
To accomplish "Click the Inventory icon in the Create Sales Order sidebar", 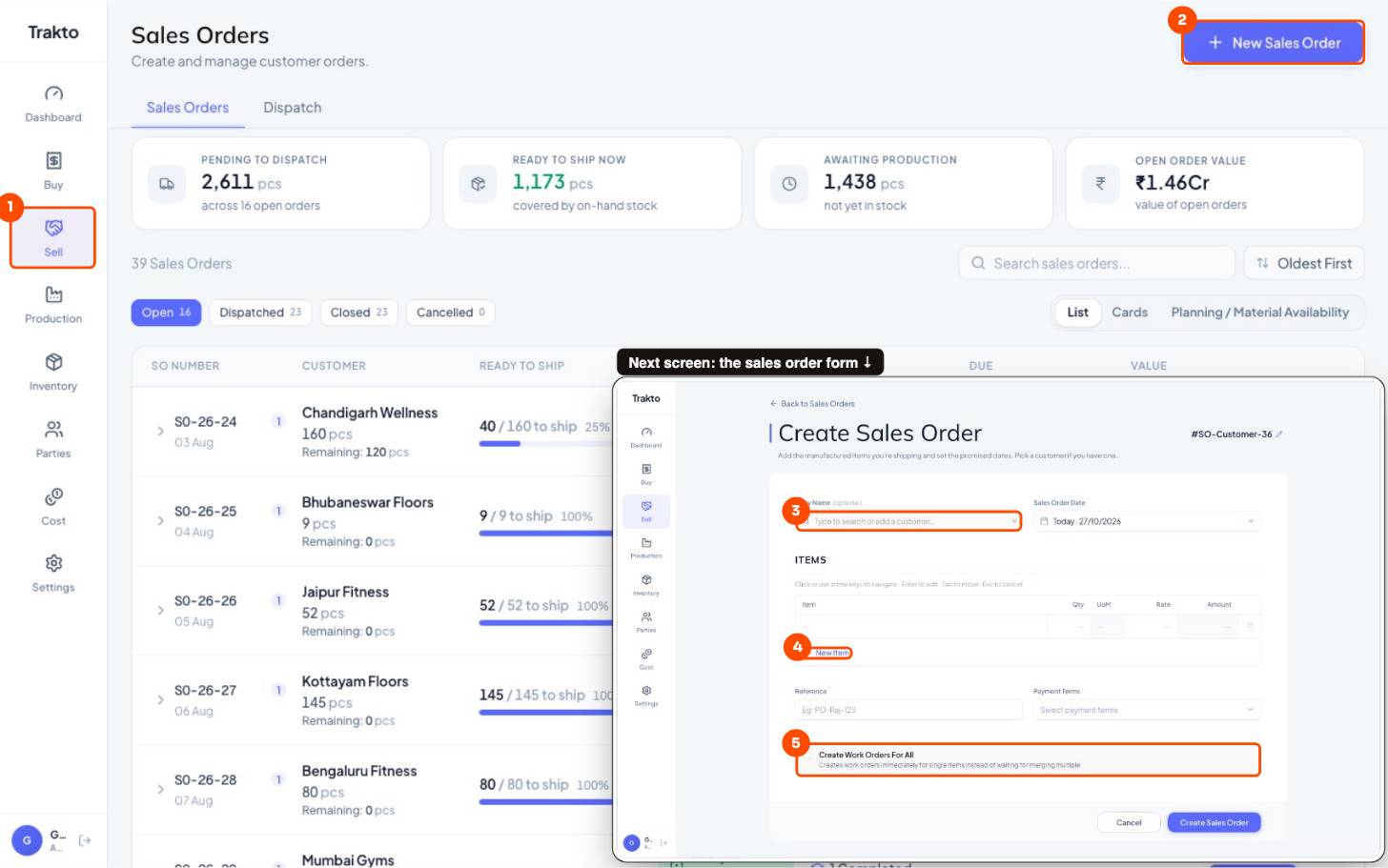I will [646, 580].
